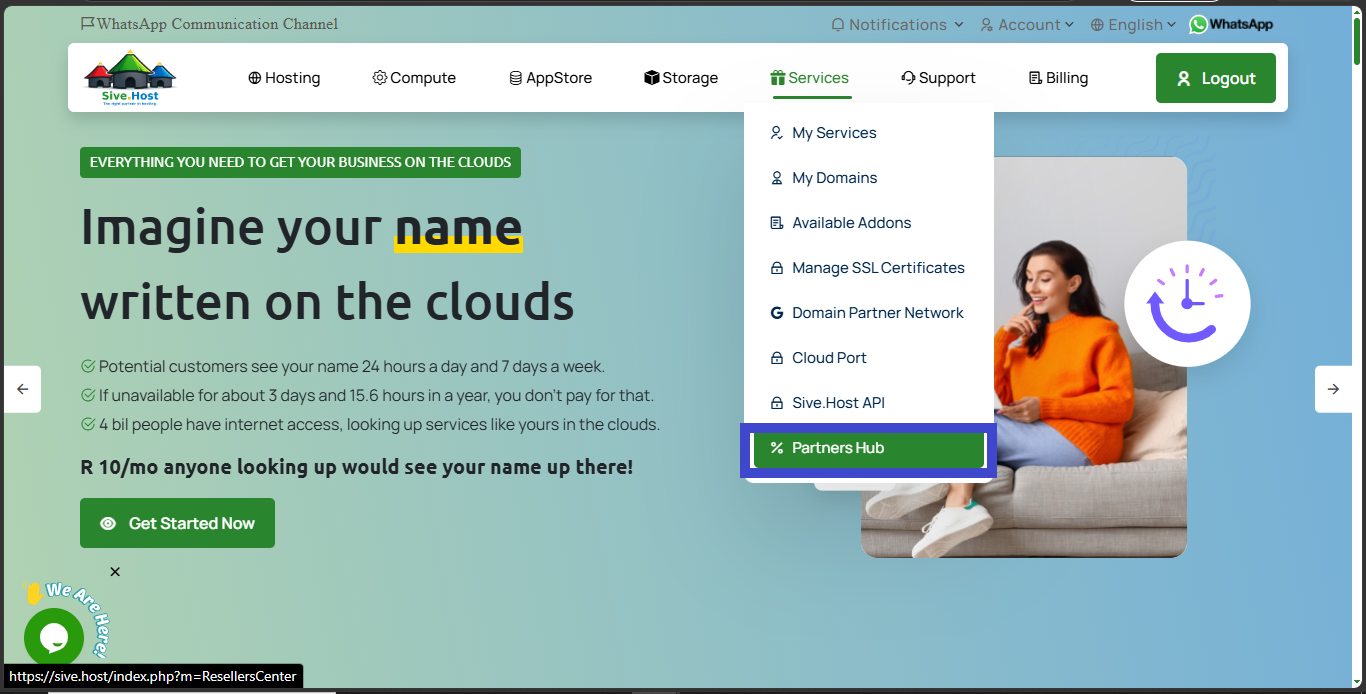Close the We Are Here chat prompt
Image resolution: width=1366 pixels, height=694 pixels.
(115, 572)
